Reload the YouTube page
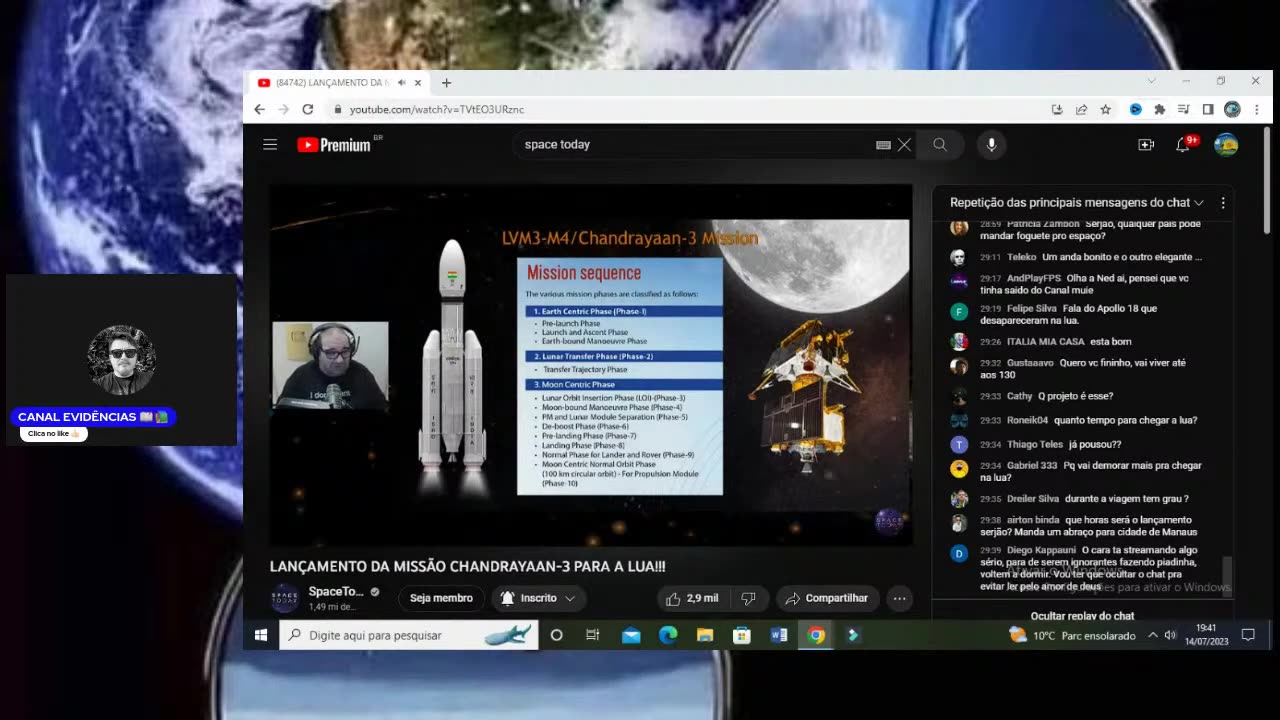 [x=307, y=109]
